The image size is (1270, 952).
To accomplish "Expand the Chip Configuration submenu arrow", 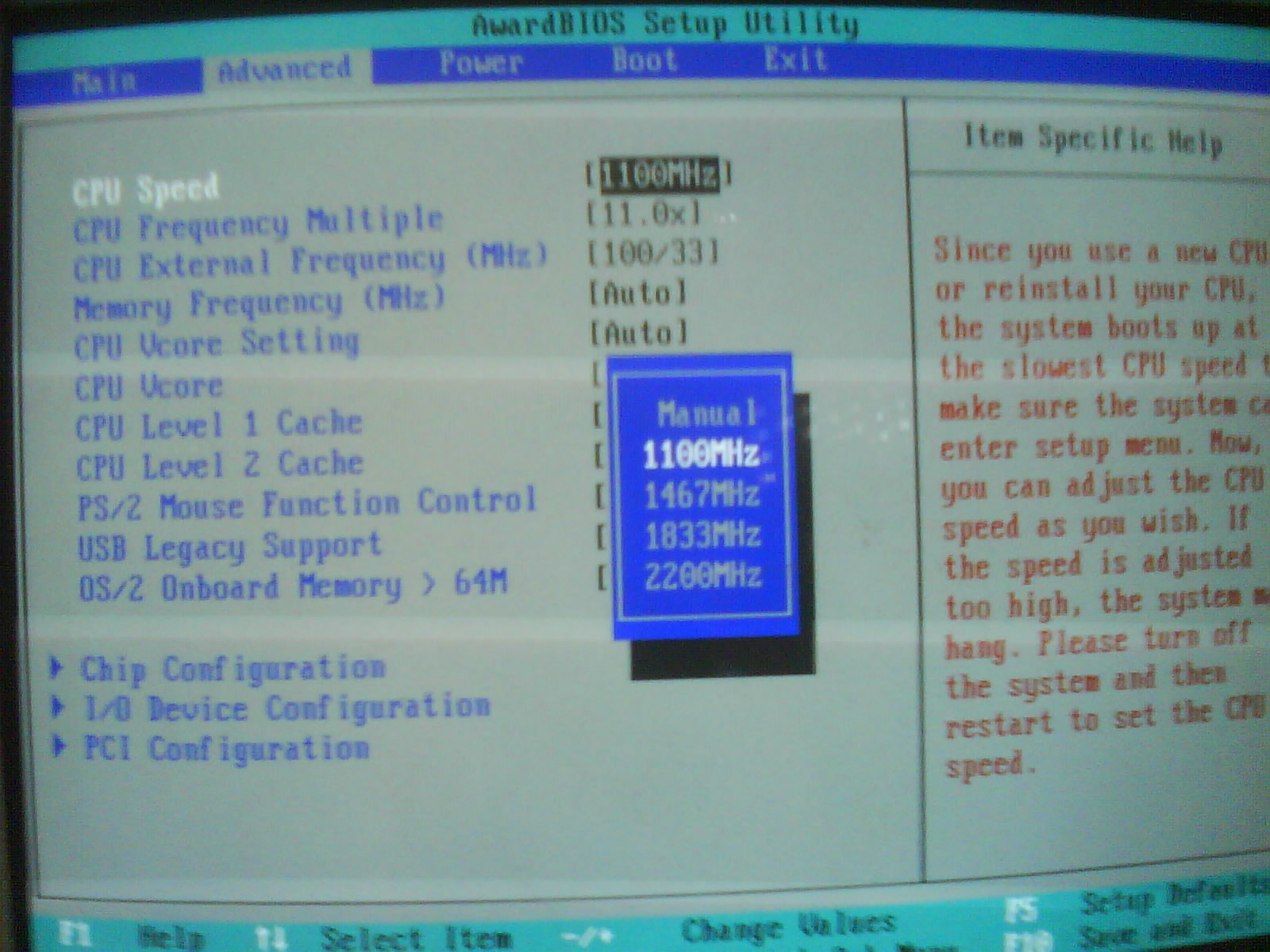I will [x=56, y=667].
